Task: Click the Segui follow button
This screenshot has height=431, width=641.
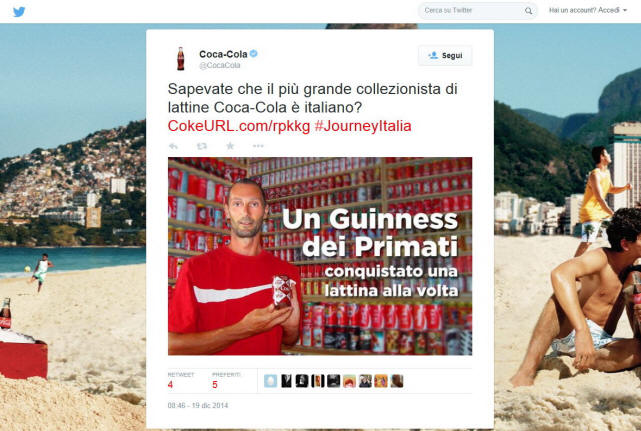Action: point(445,56)
